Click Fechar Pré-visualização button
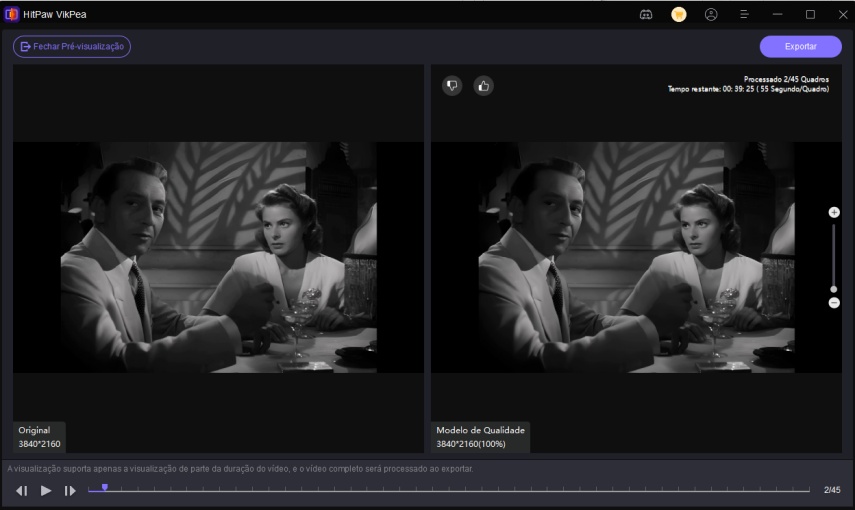This screenshot has height=510, width=855. point(72,46)
